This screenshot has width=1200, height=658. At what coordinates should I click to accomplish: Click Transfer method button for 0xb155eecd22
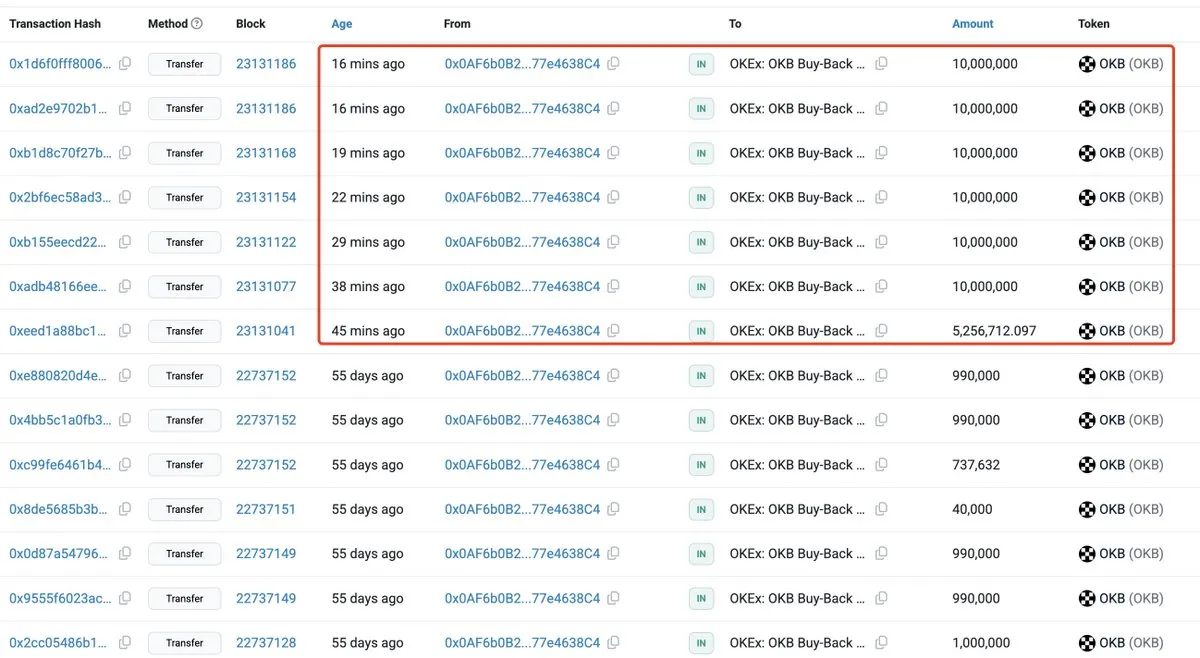click(x=185, y=242)
